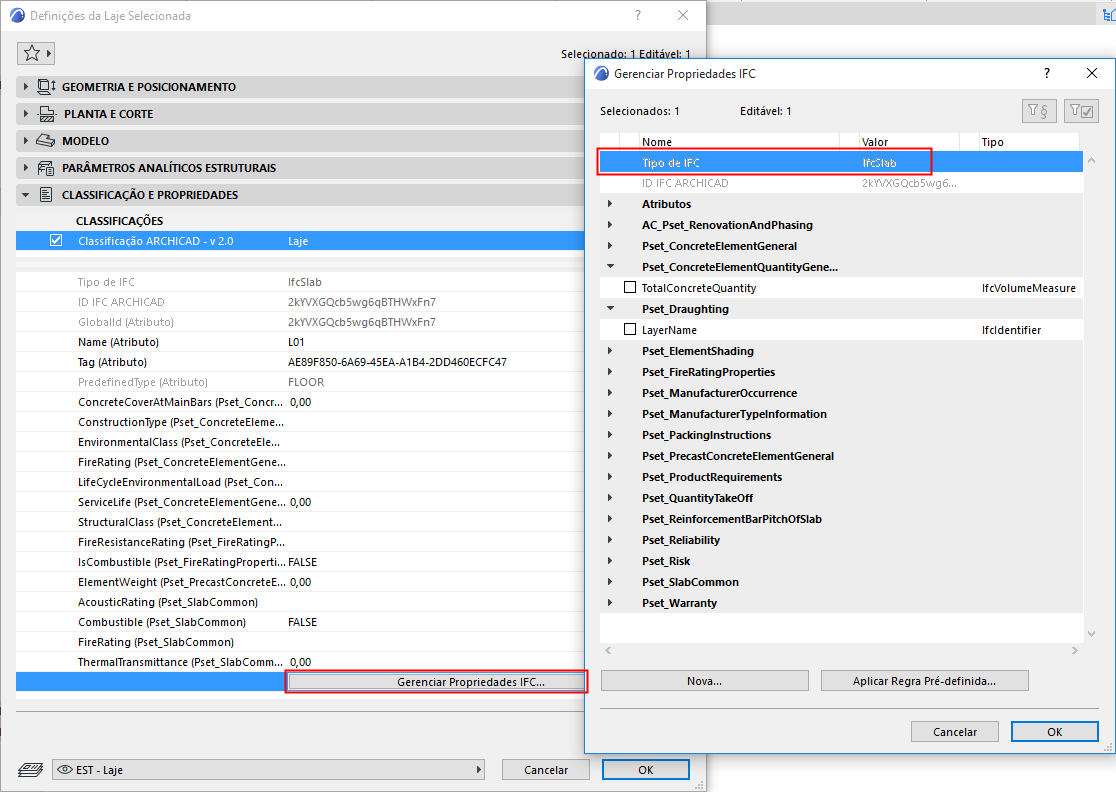Viewport: 1116px width, 792px height.
Task: Click IsCombustible value FALSE
Action: click(302, 562)
